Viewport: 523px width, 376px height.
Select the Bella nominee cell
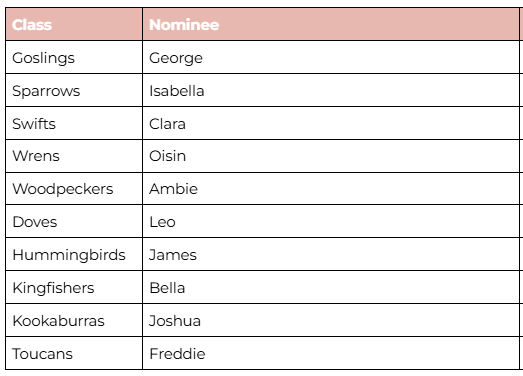click(x=331, y=287)
